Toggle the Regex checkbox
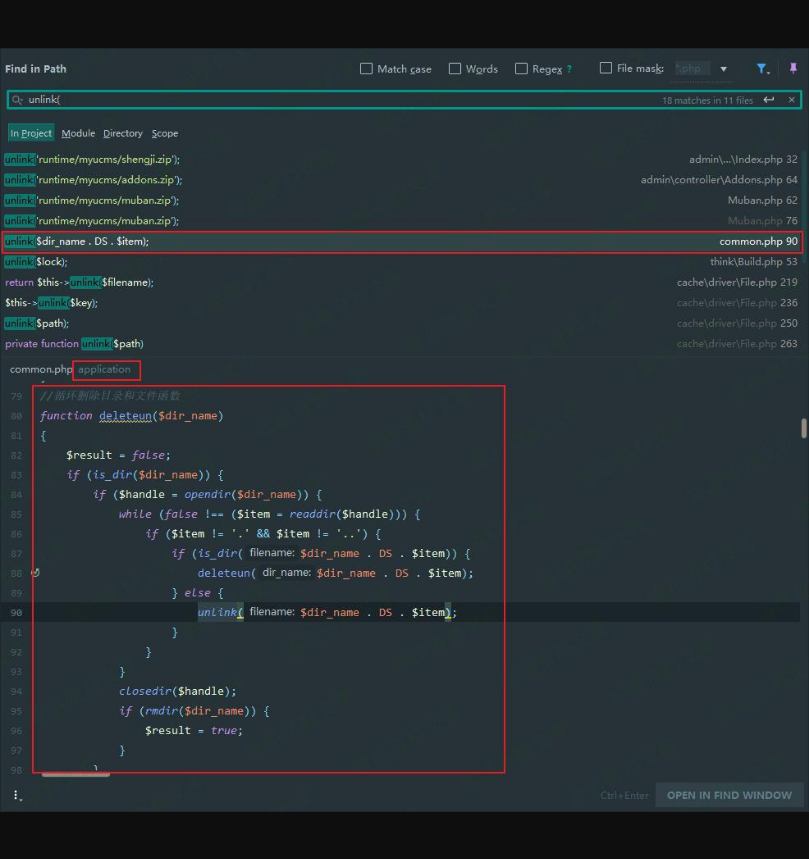 point(521,69)
